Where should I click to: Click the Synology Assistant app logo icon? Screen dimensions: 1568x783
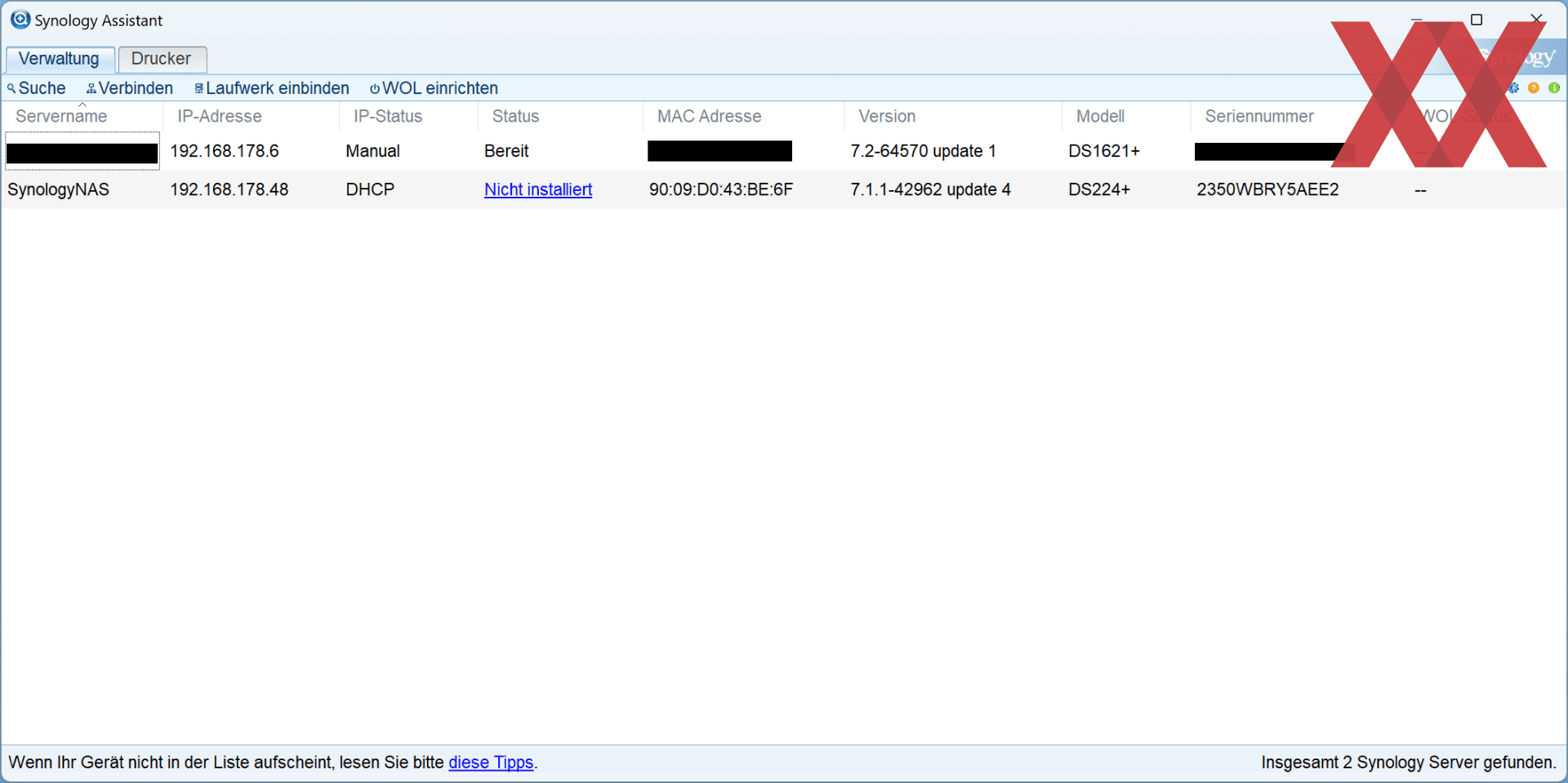(20, 20)
